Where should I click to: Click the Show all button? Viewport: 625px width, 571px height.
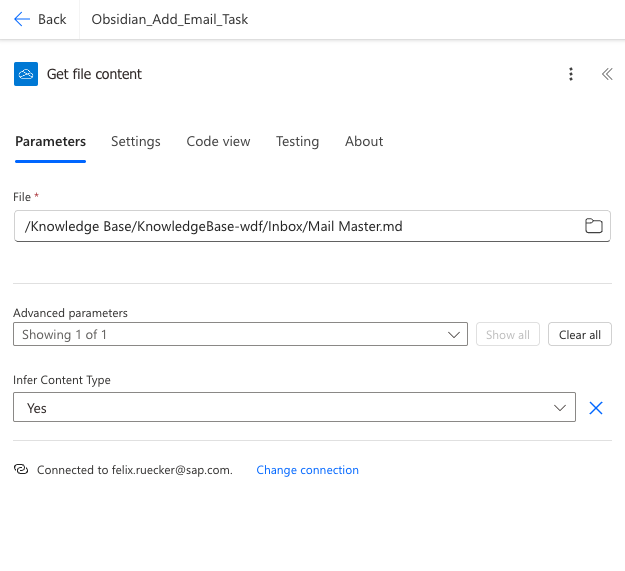[x=508, y=335]
